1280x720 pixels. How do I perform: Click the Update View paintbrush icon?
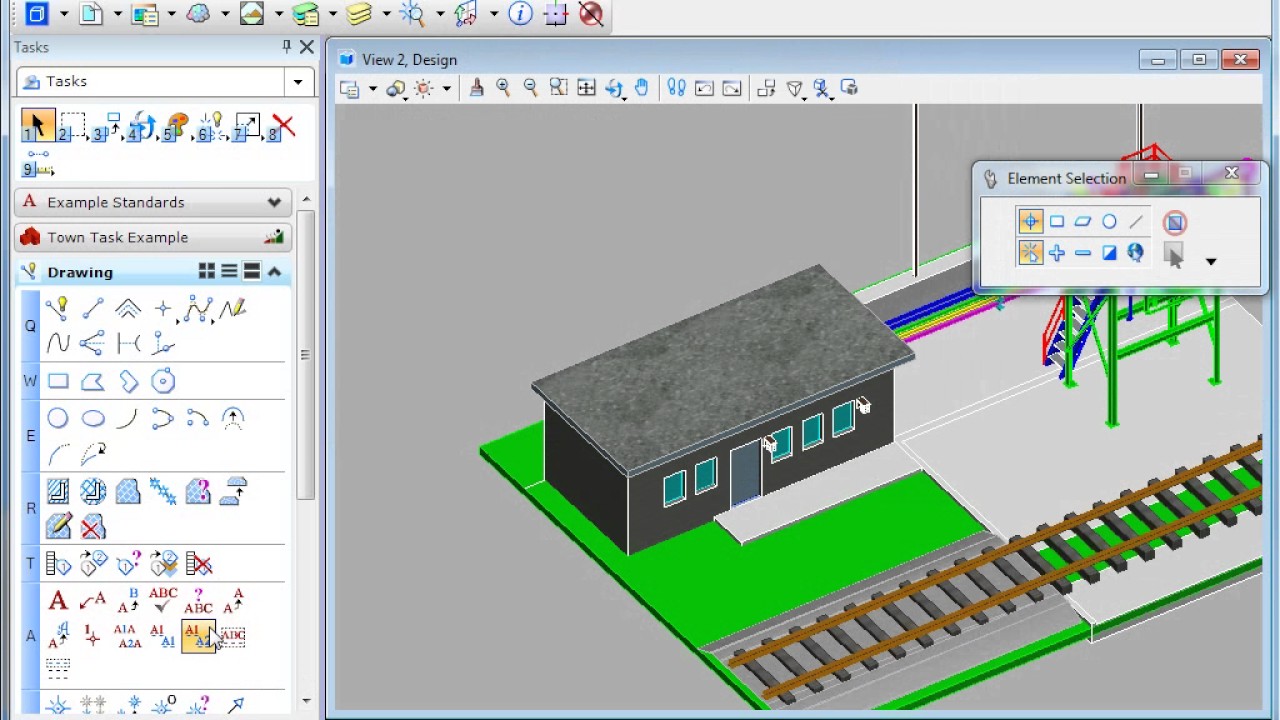(476, 88)
